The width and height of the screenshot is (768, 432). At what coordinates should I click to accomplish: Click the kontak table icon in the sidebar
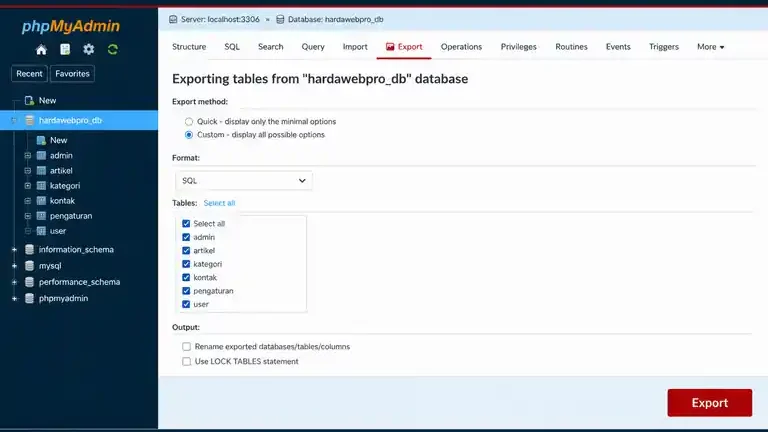pyautogui.click(x=41, y=201)
